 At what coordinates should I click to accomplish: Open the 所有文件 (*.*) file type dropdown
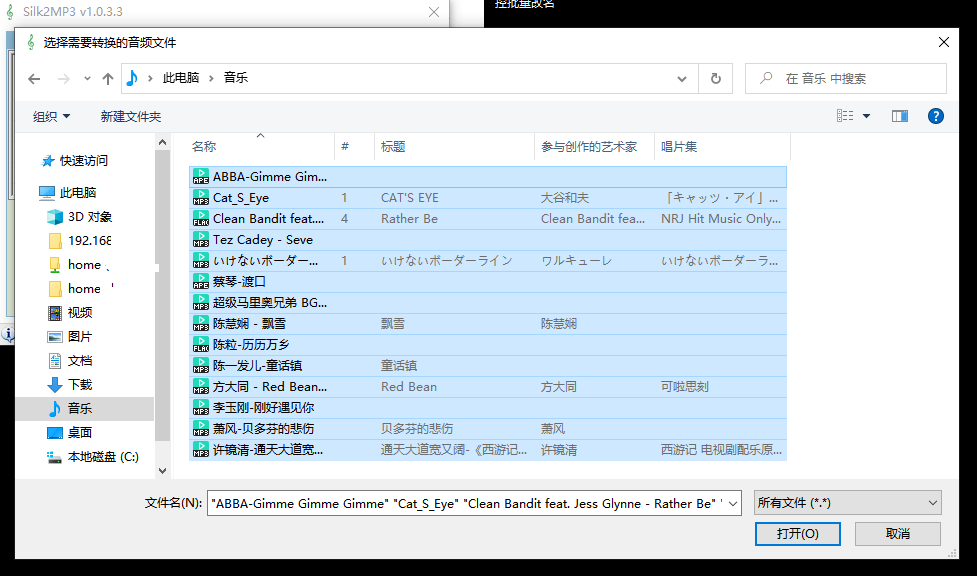pyautogui.click(x=847, y=503)
